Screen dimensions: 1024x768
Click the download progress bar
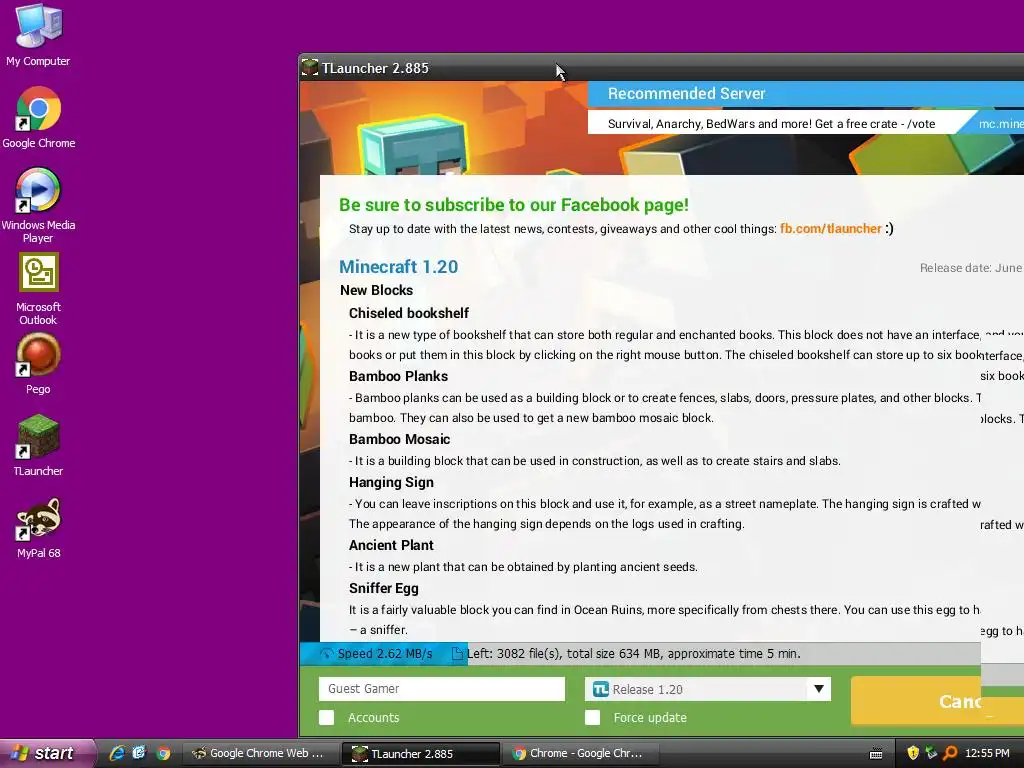tap(640, 654)
